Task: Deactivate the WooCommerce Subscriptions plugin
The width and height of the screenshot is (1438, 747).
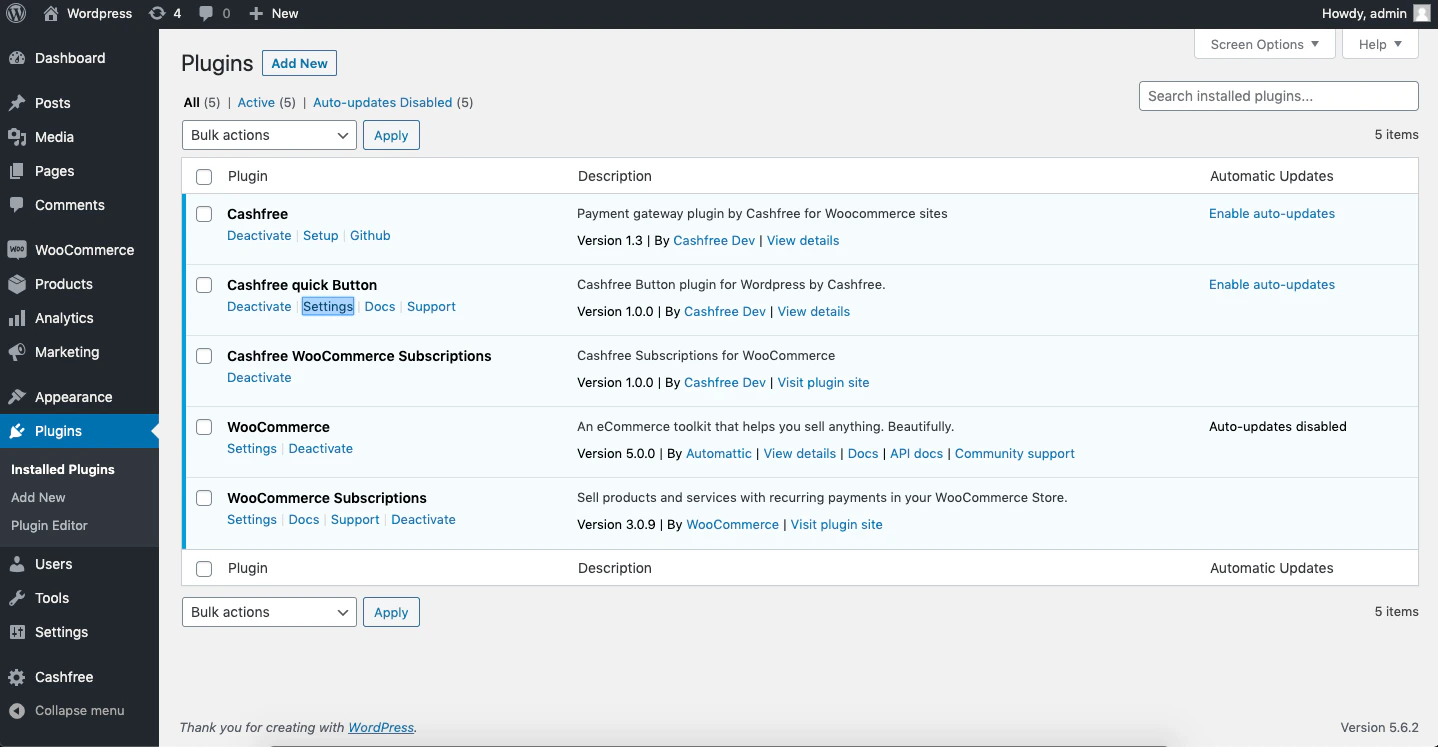Action: [423, 520]
